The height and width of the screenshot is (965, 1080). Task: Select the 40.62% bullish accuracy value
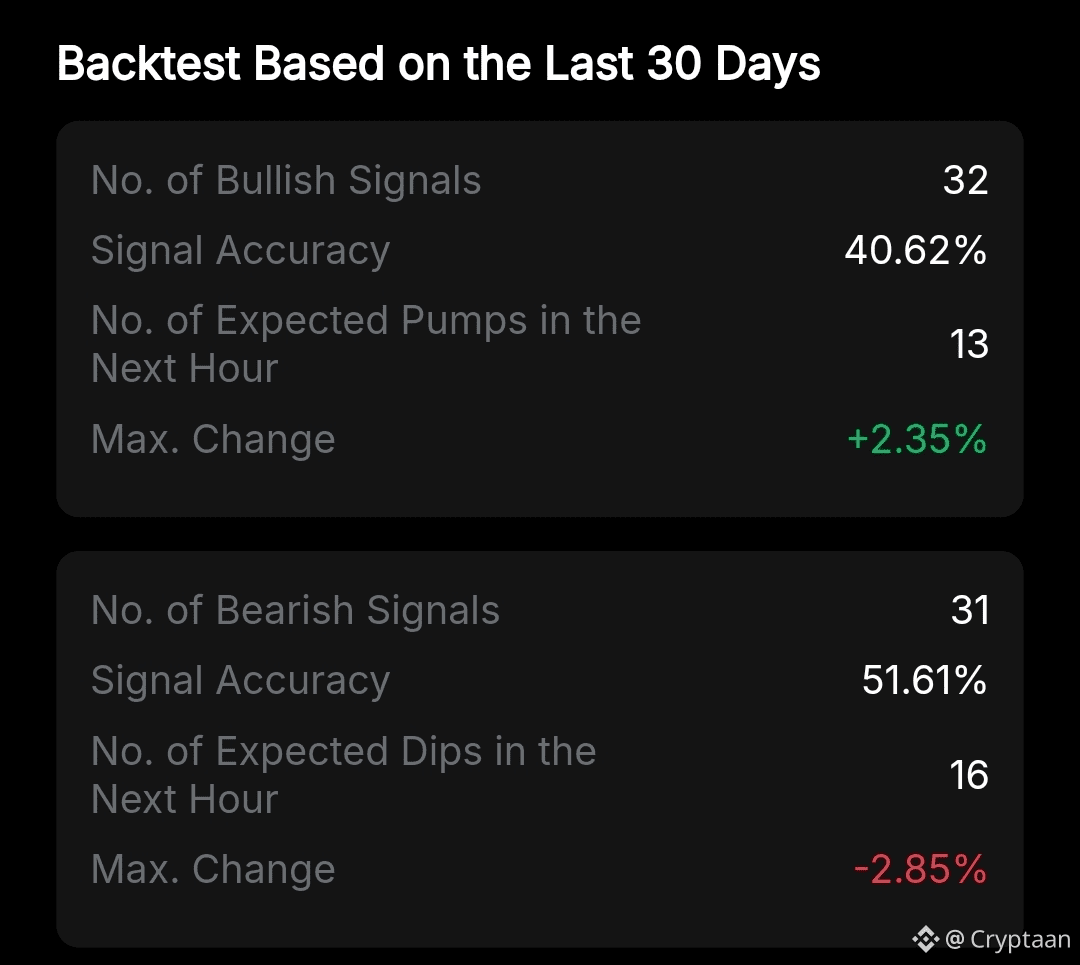[915, 251]
